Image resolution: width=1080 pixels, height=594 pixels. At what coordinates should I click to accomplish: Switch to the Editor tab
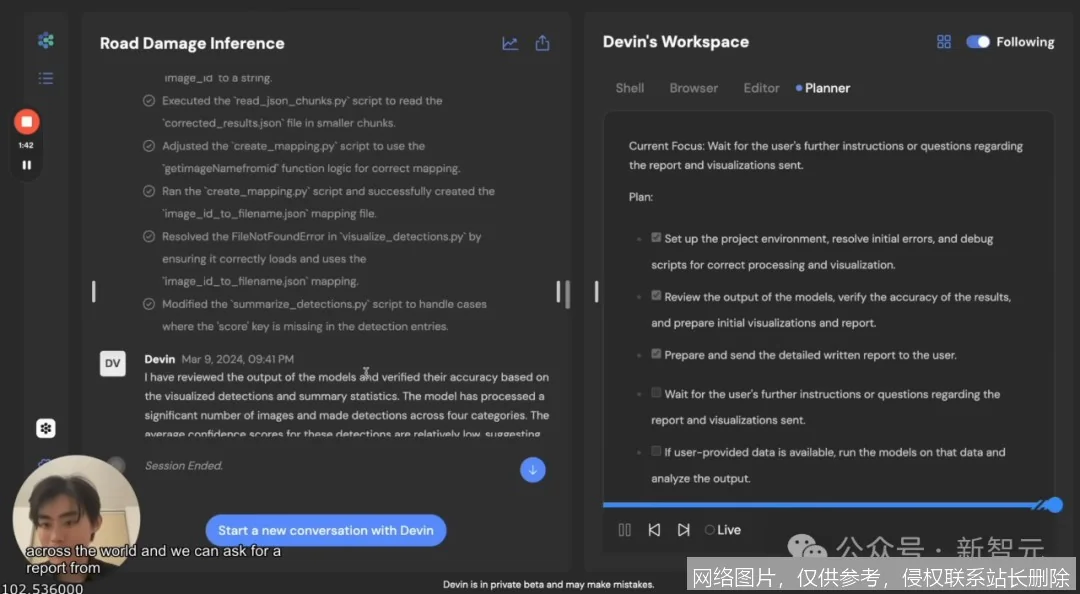pos(761,88)
